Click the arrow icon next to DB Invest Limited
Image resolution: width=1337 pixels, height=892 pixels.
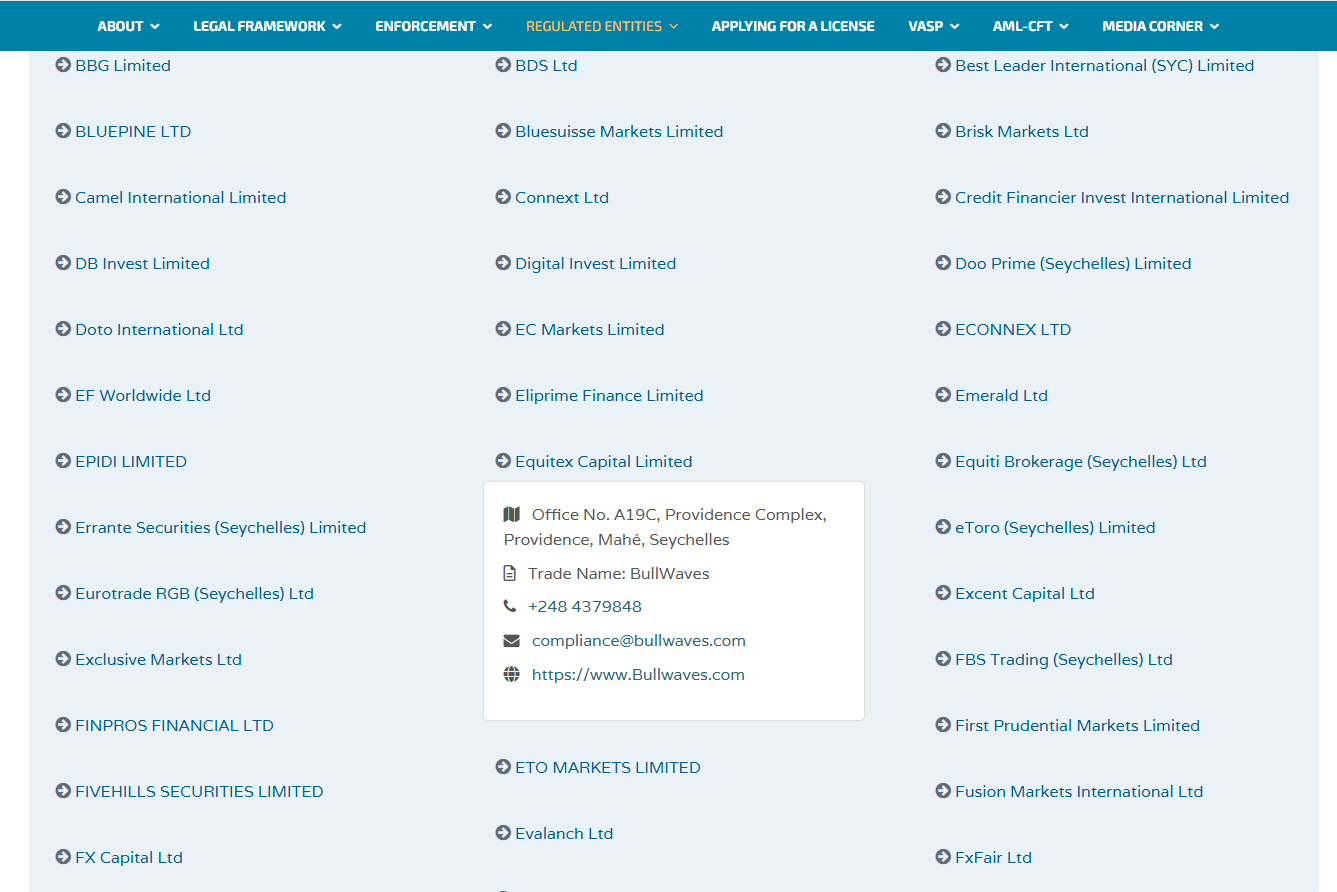[x=63, y=263]
